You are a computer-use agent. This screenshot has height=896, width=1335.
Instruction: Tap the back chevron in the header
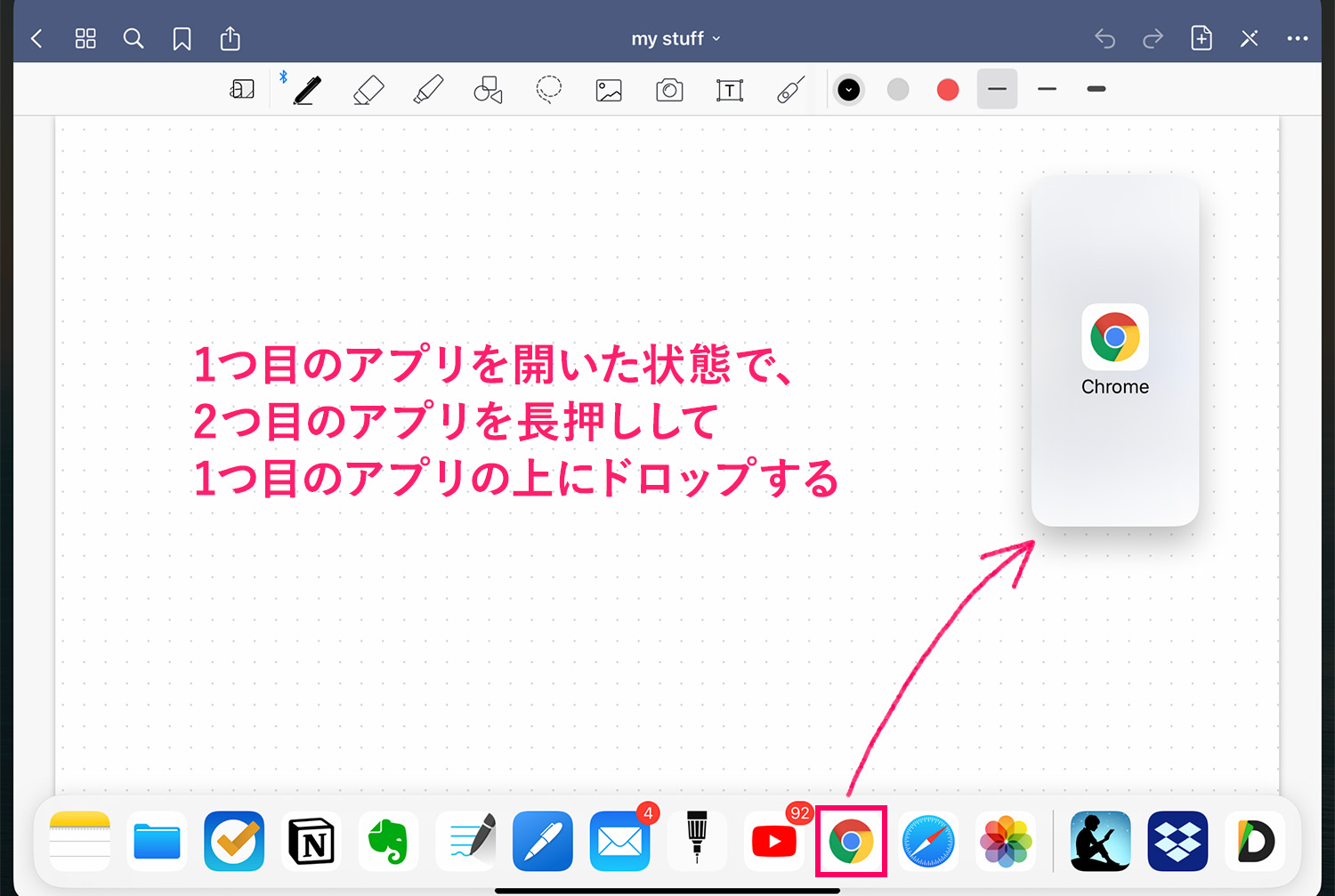coord(36,38)
